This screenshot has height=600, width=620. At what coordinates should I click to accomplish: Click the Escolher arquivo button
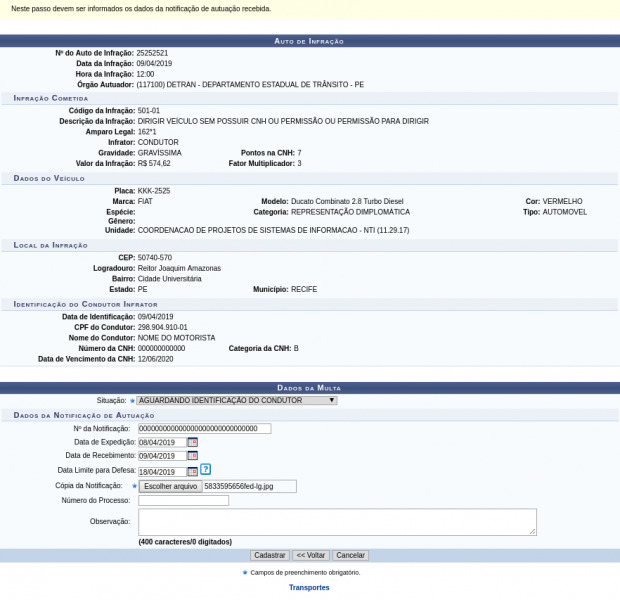(x=170, y=486)
